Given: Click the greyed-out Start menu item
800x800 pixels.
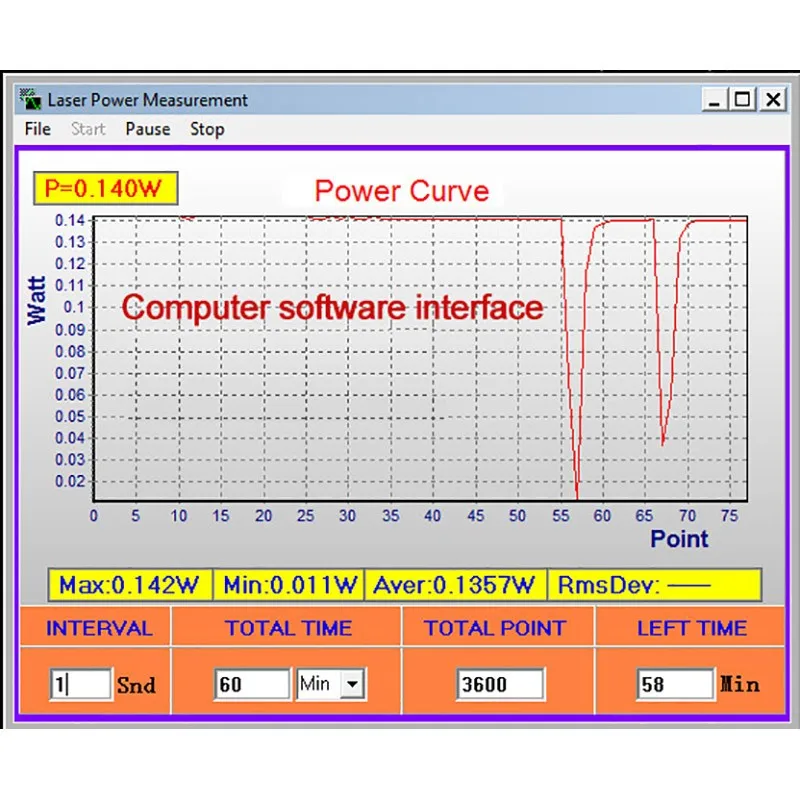Looking at the screenshot, I should point(88,129).
